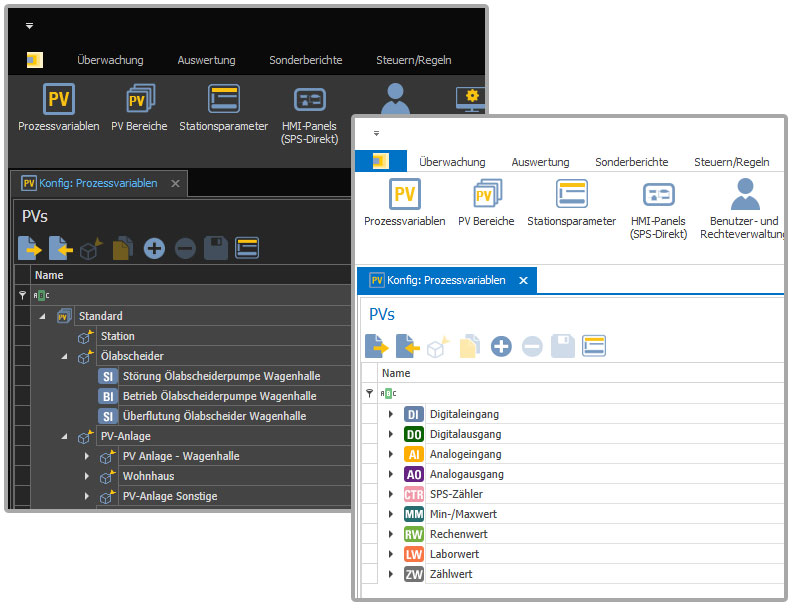The height and width of the screenshot is (608, 800).
Task: Open HMI-Panels (SPS-Direkt) in the dark window
Action: click(x=310, y=115)
